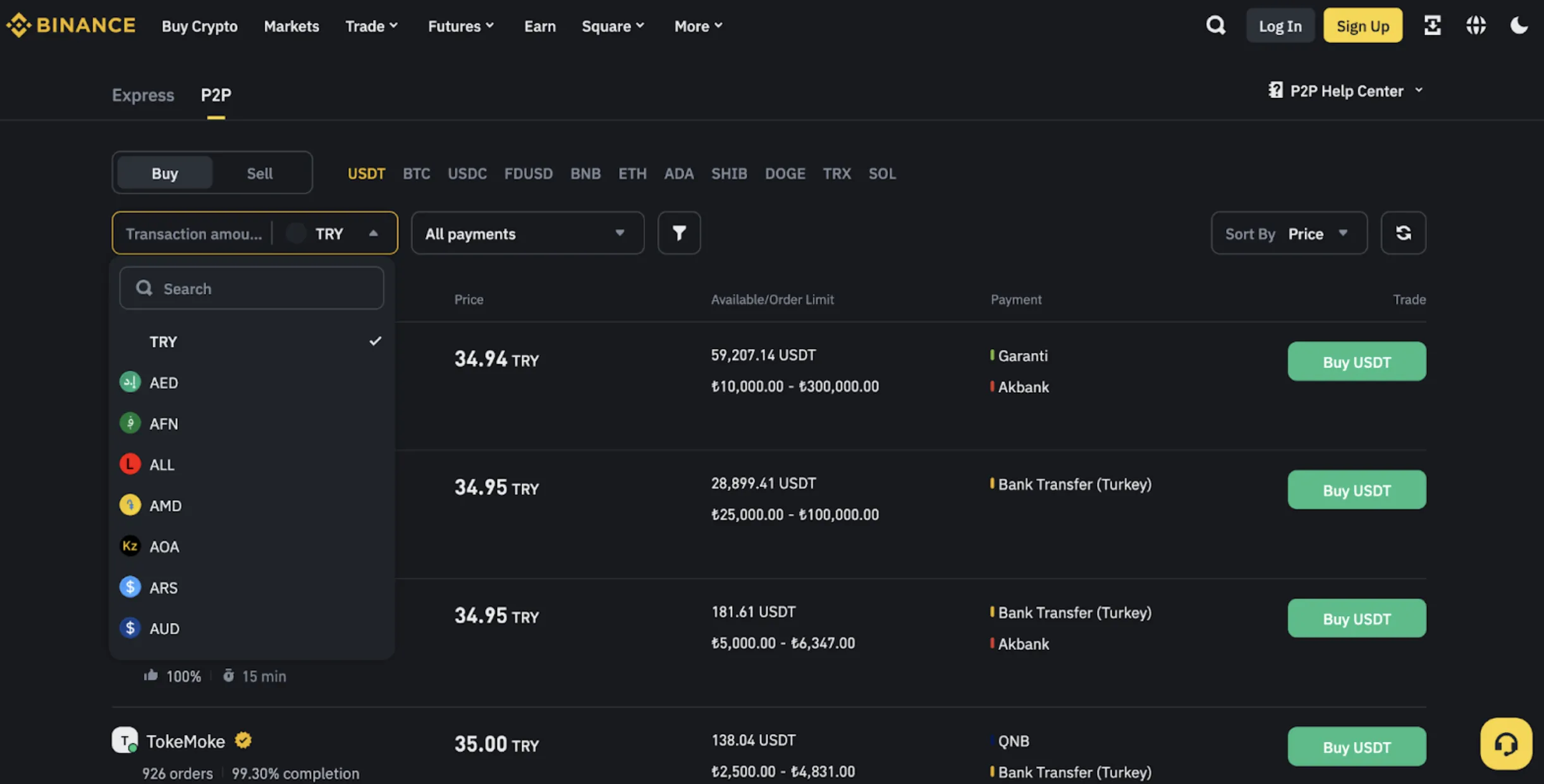The image size is (1544, 784).
Task: Select the ETH coin tab
Action: click(x=632, y=173)
